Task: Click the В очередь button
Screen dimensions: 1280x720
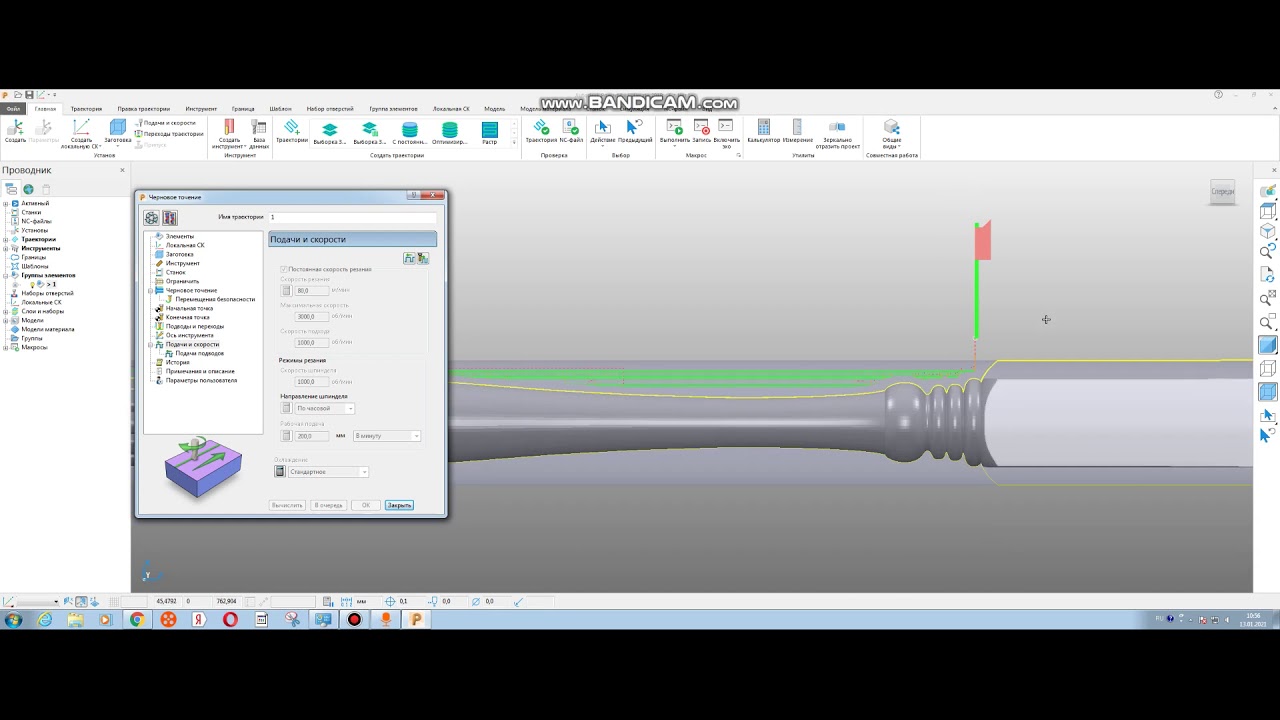Action: [x=328, y=505]
